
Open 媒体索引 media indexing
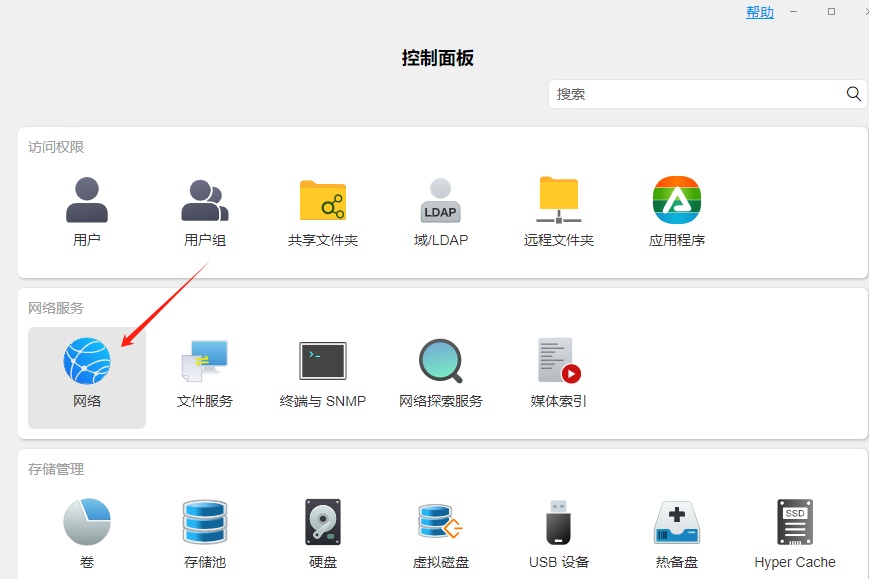click(559, 372)
